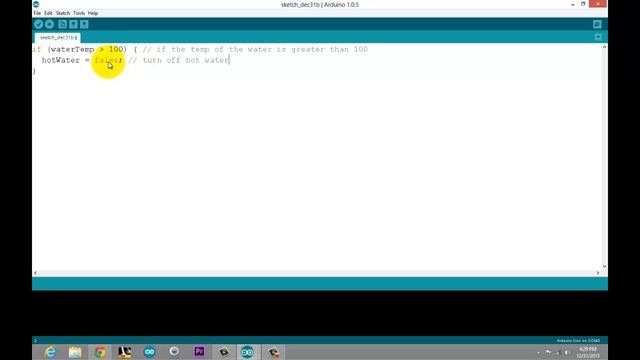Click the closing brace line in editor
This screenshot has height=360, width=640.
coord(34,71)
